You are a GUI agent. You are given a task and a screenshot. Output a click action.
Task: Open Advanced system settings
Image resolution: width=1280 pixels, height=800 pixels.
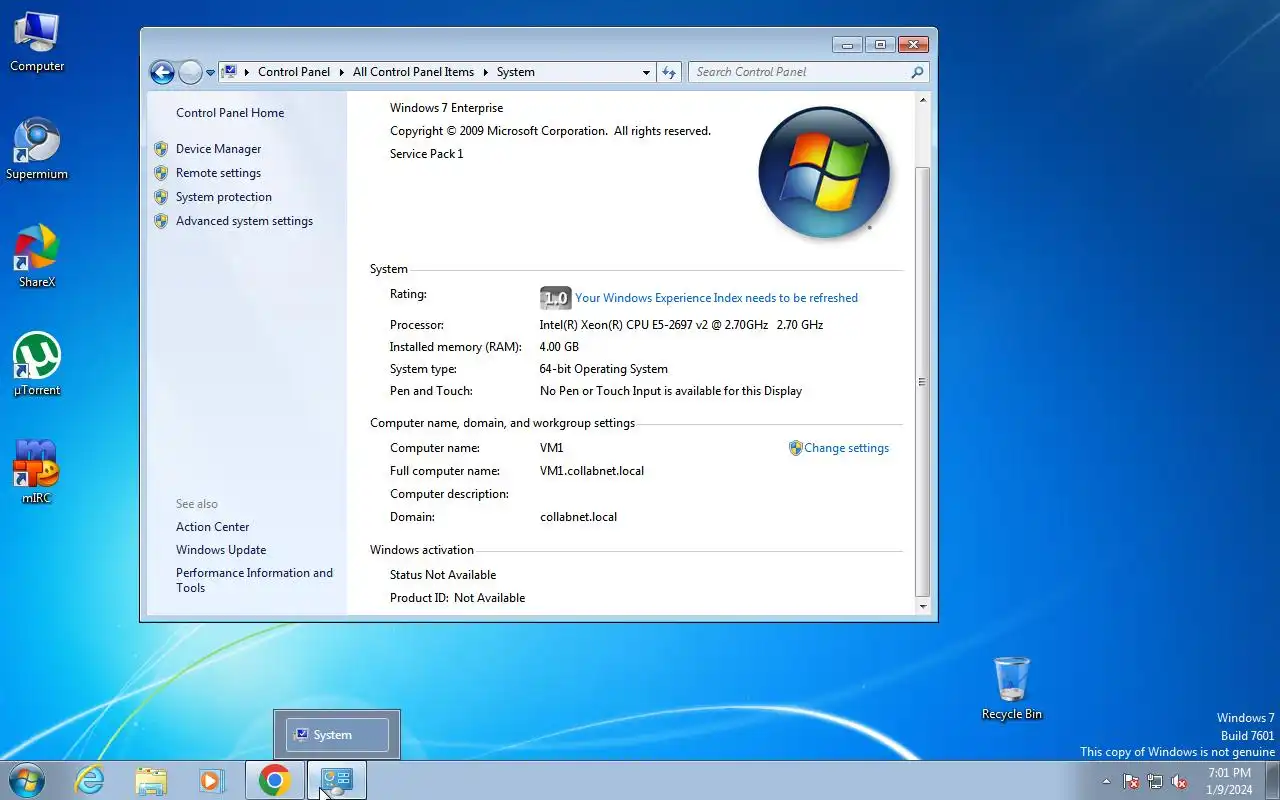coord(244,221)
